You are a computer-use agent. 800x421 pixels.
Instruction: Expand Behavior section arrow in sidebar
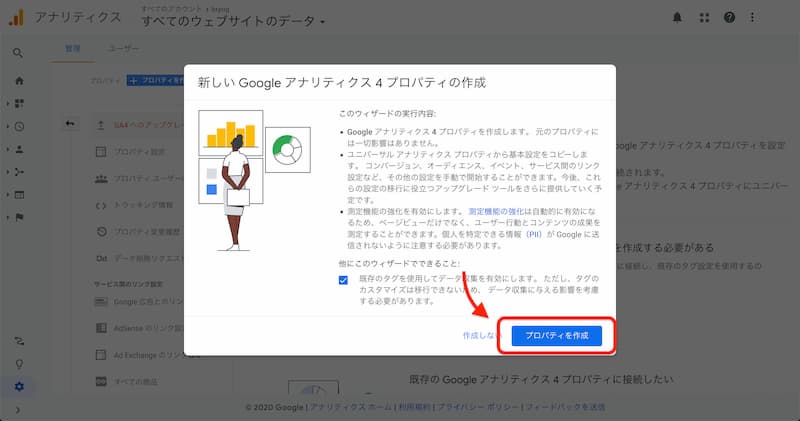point(8,194)
